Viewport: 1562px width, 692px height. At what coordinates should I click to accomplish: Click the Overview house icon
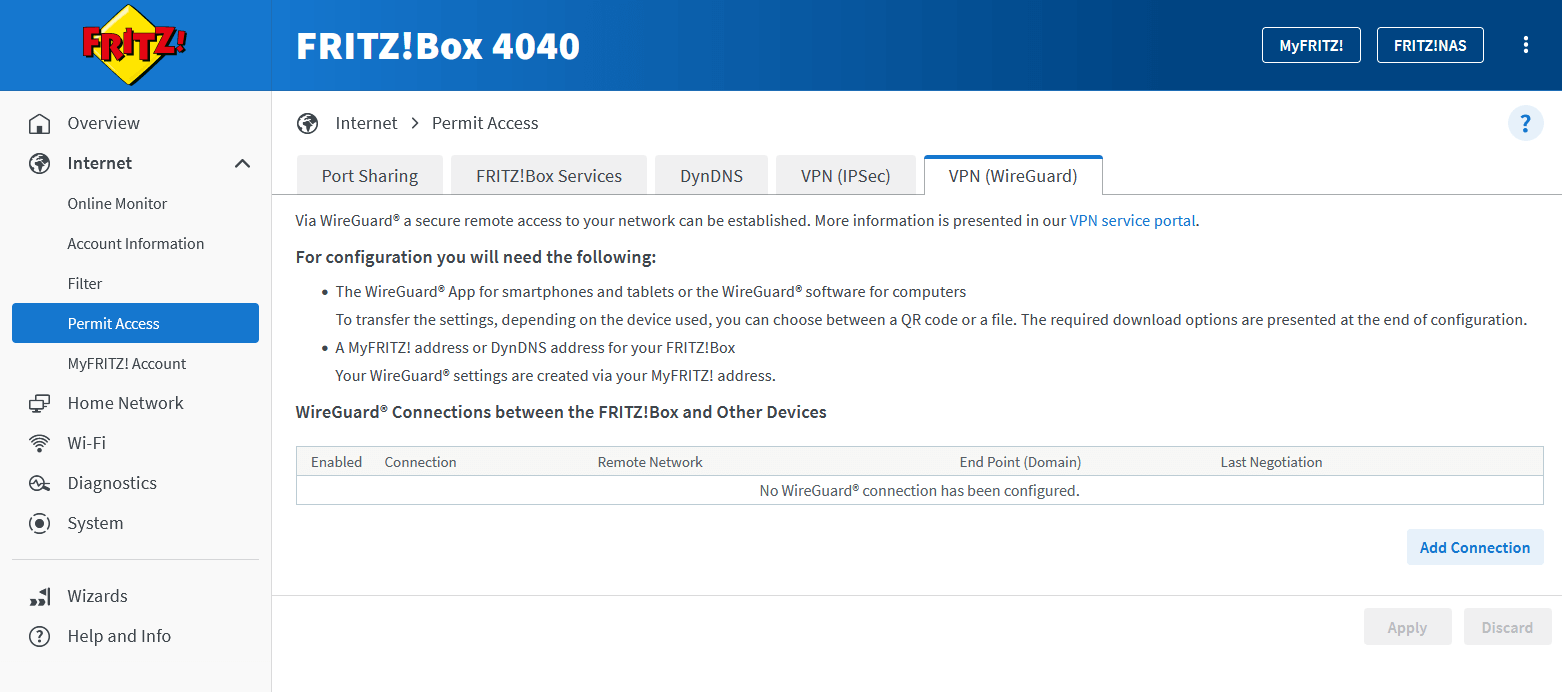[39, 124]
